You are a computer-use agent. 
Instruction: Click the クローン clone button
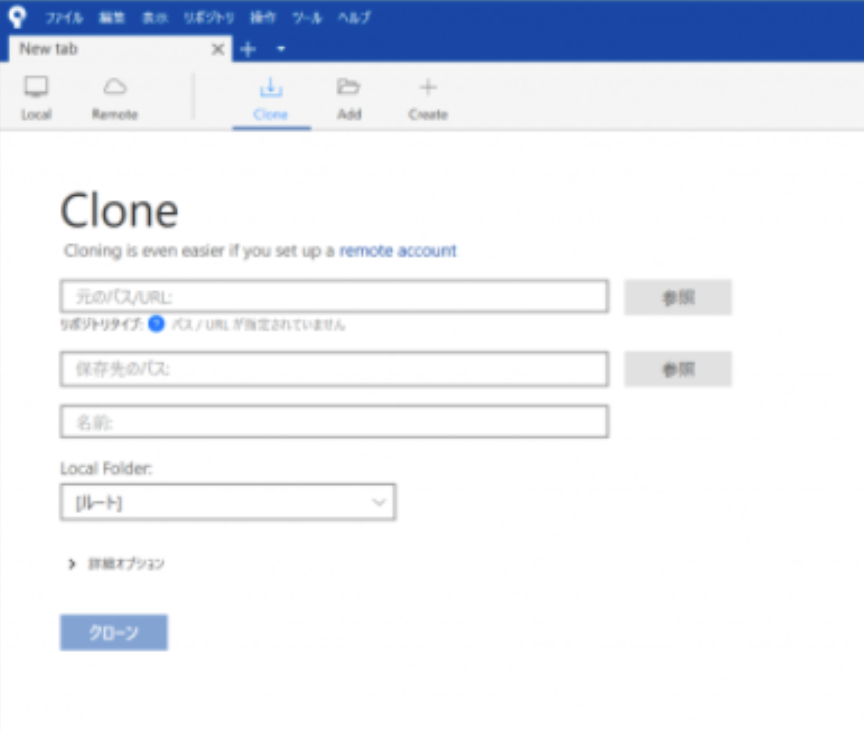(x=114, y=632)
